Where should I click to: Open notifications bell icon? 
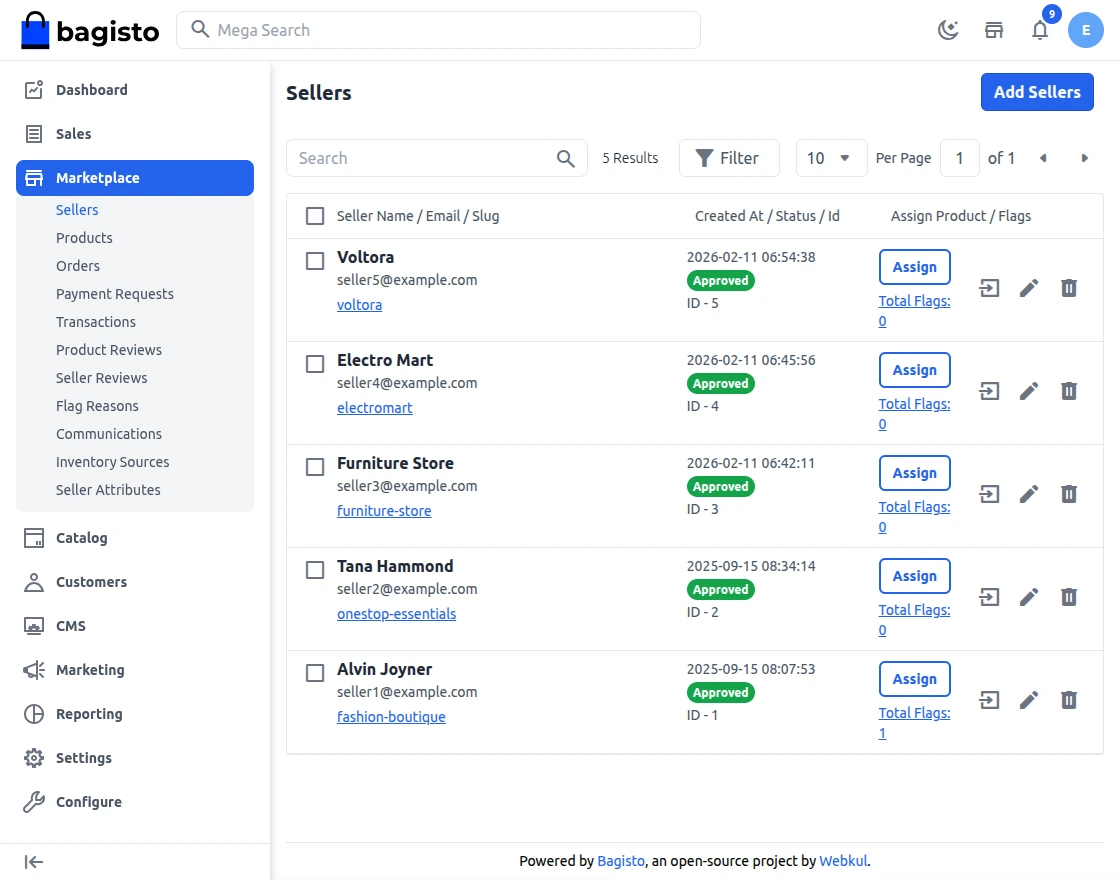click(x=1040, y=30)
